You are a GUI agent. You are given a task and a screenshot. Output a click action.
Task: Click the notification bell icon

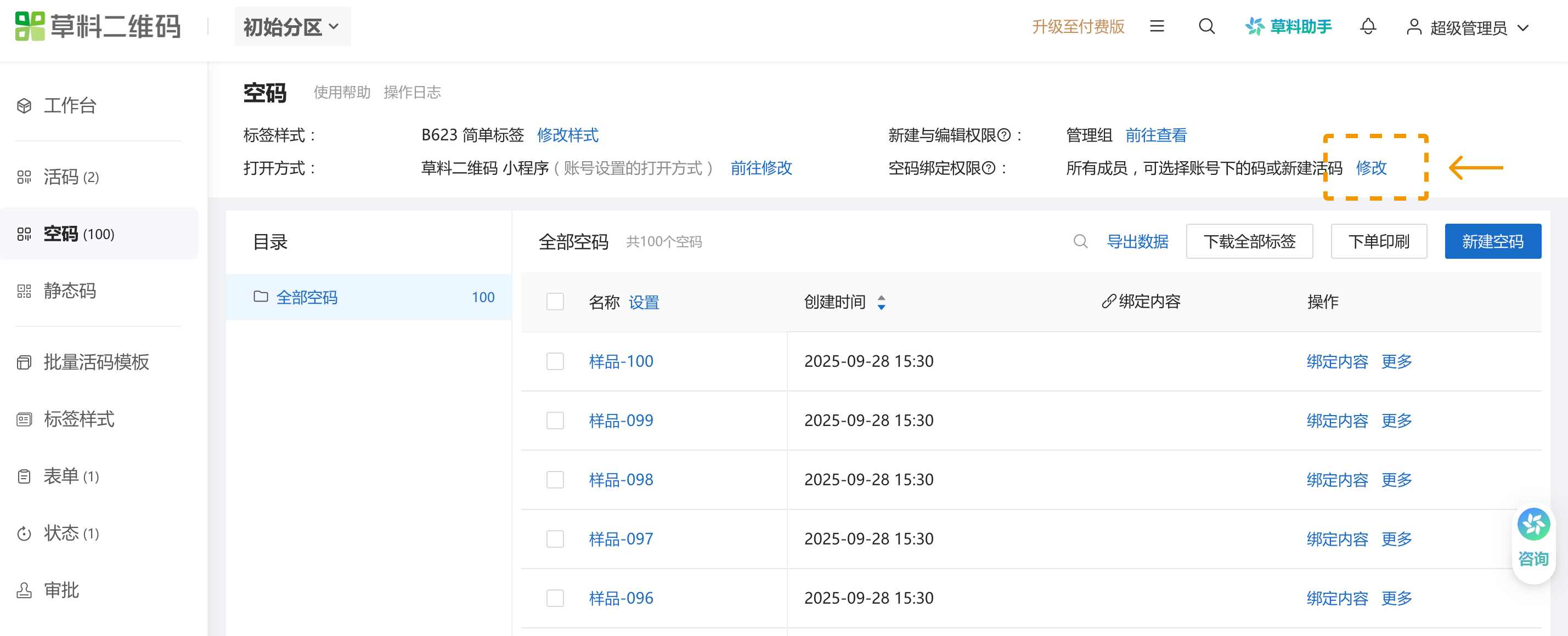(1368, 27)
